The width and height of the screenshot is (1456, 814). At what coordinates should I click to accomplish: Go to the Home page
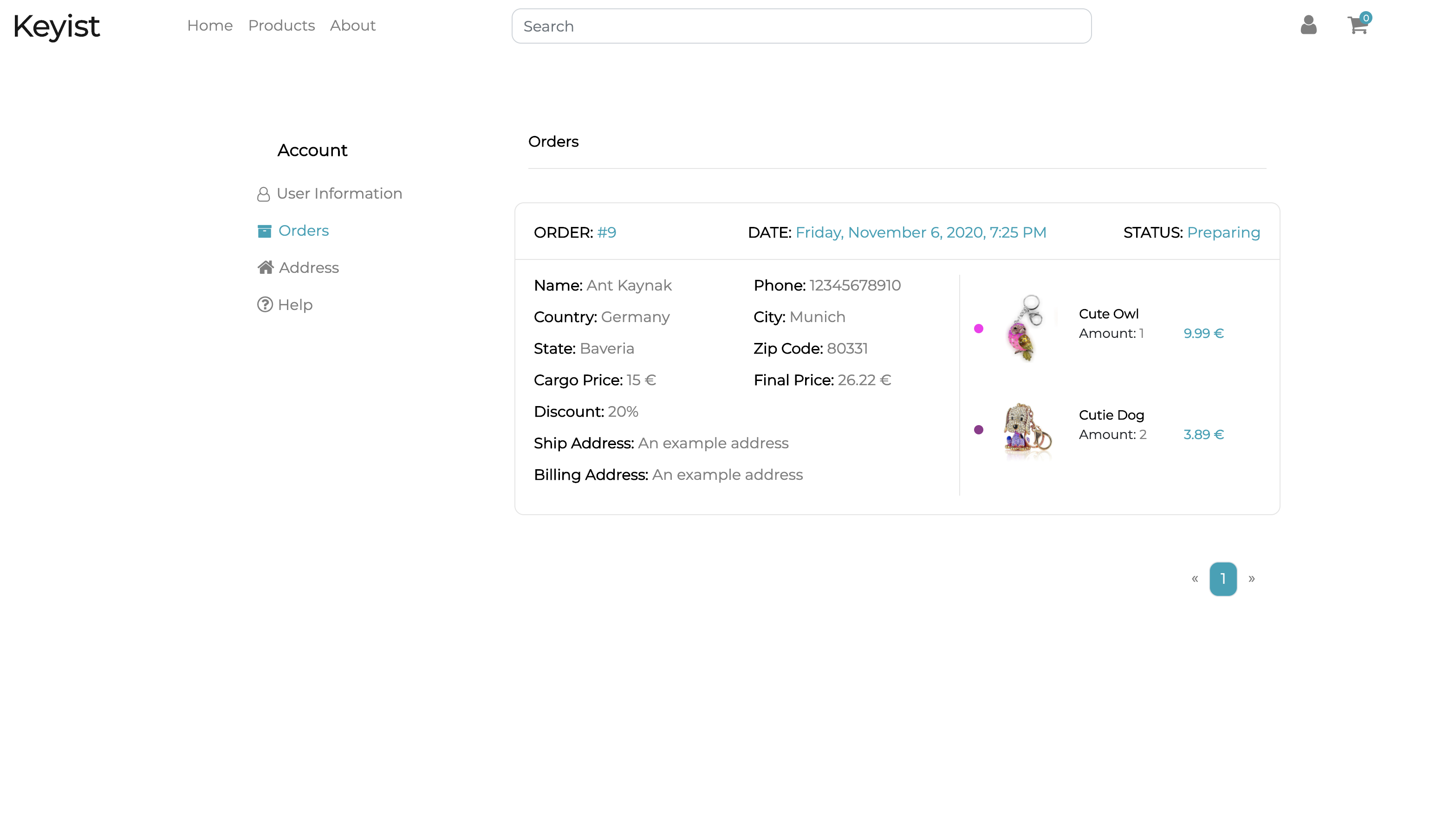210,26
